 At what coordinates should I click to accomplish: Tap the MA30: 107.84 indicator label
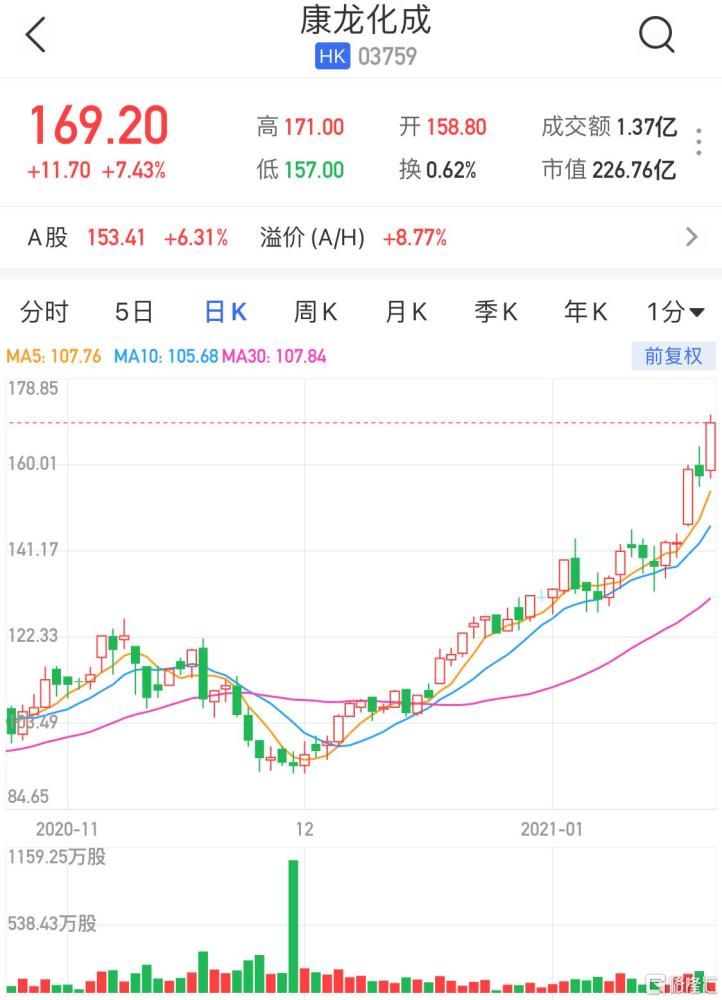tap(274, 356)
